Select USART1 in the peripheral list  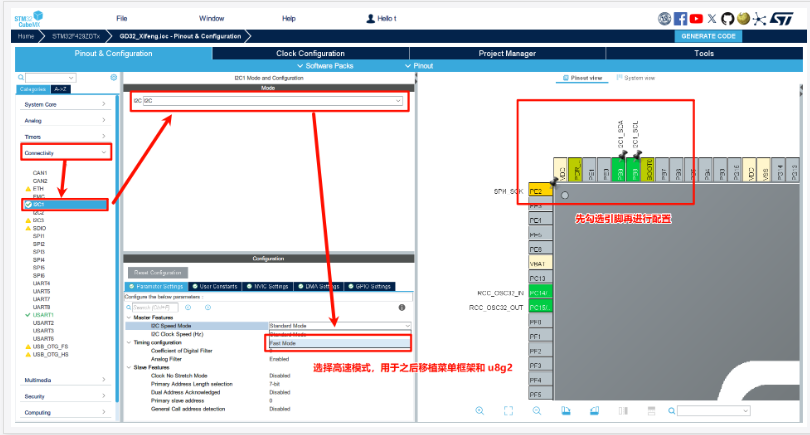43,315
